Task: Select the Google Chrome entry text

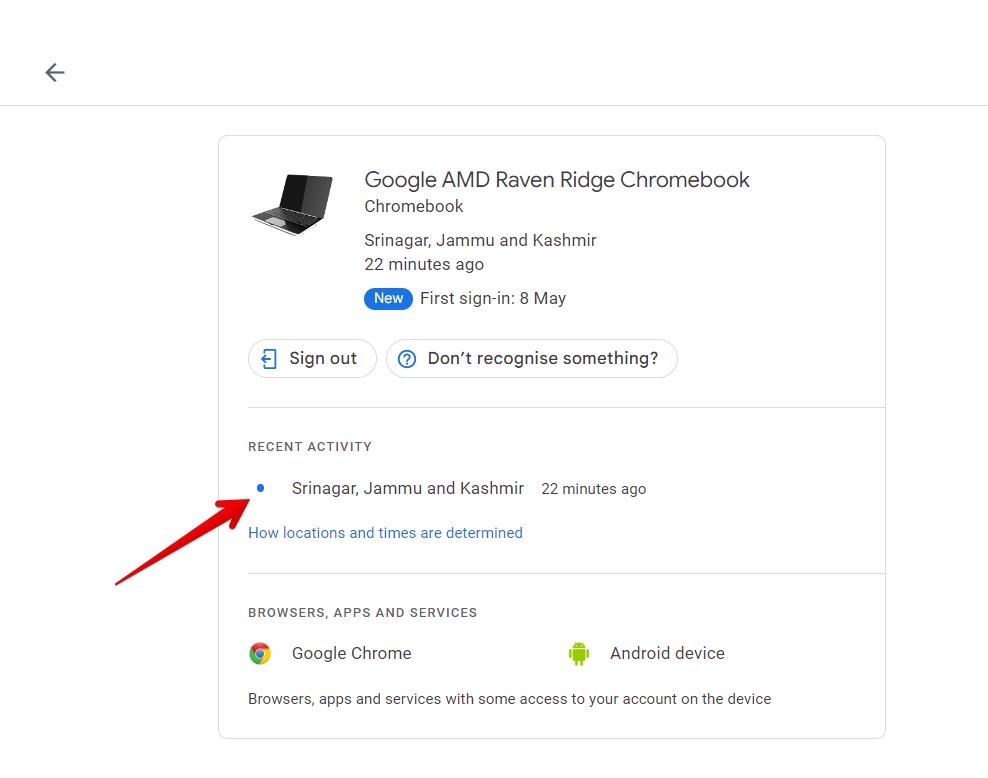Action: click(x=351, y=653)
